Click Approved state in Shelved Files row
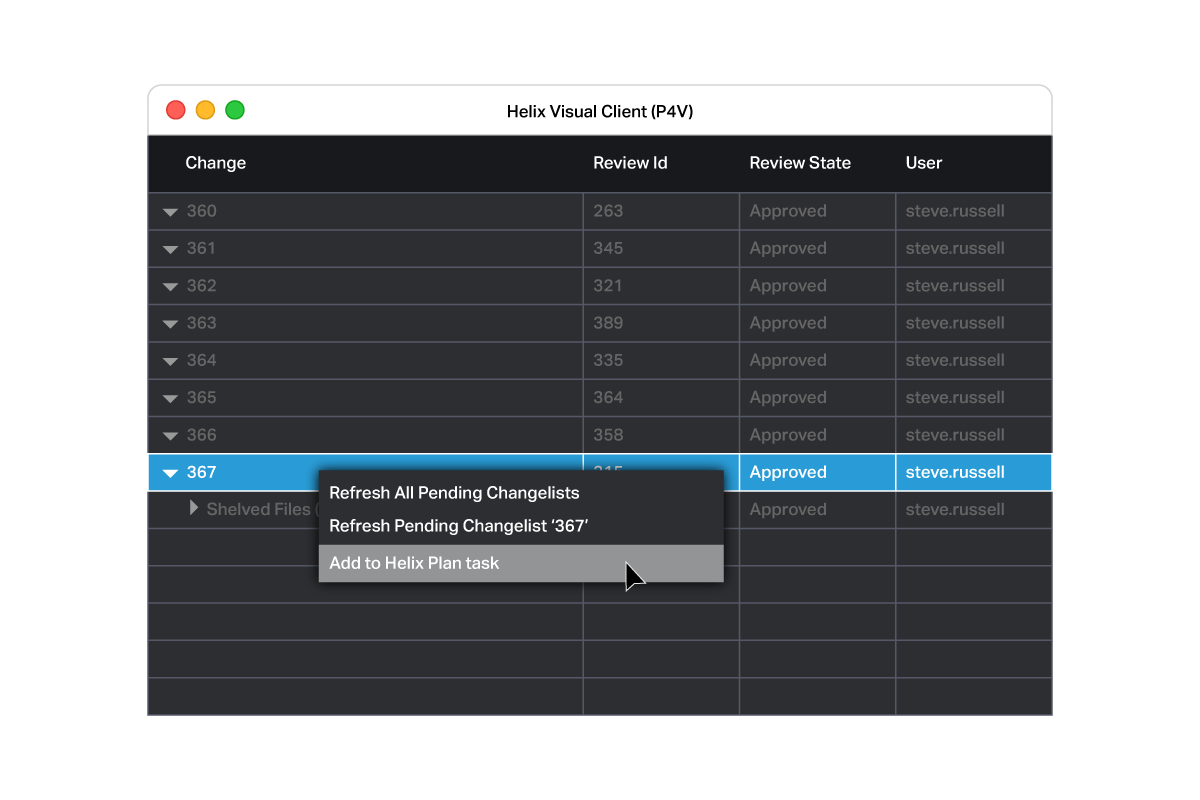 [788, 510]
